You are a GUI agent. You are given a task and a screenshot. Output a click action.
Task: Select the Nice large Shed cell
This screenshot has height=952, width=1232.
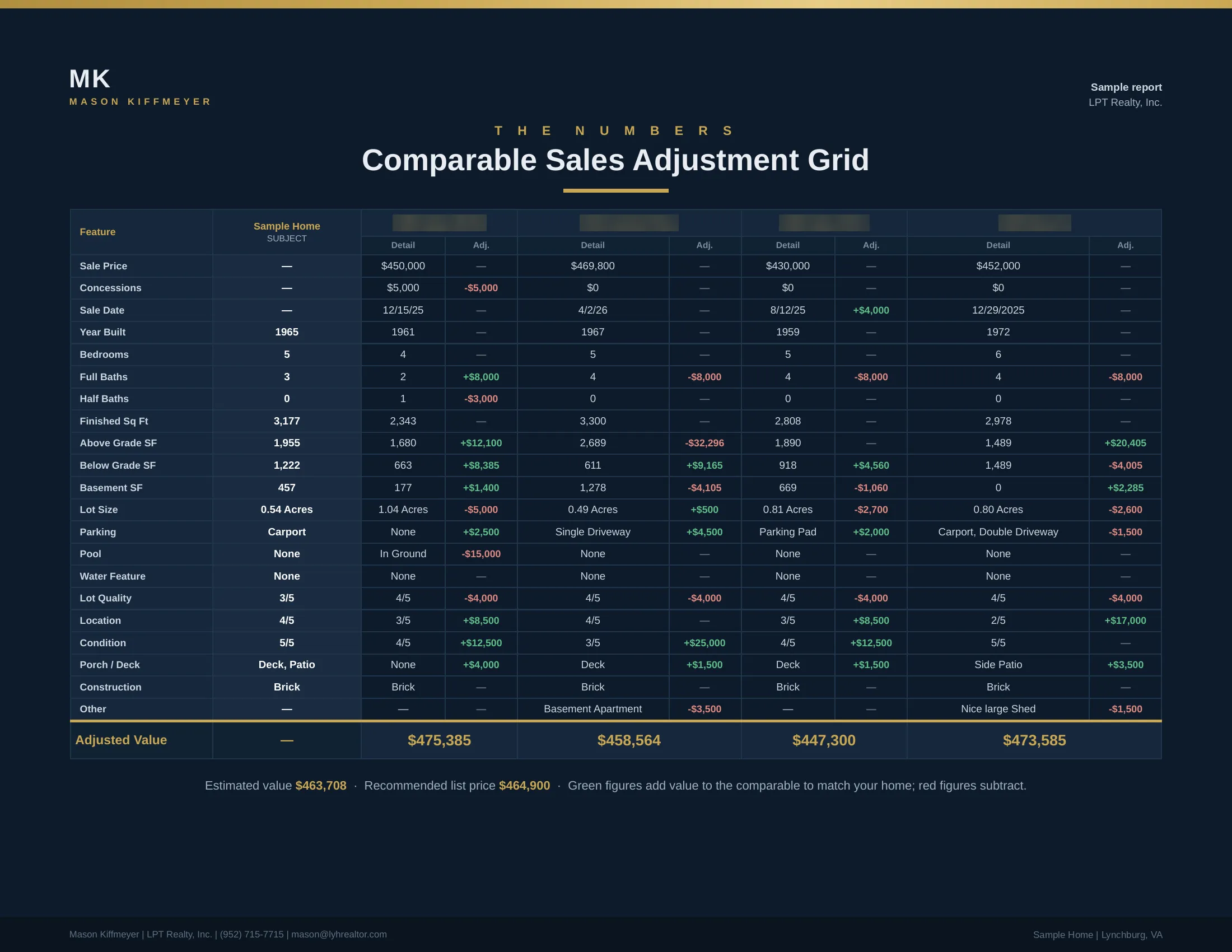[x=998, y=709]
